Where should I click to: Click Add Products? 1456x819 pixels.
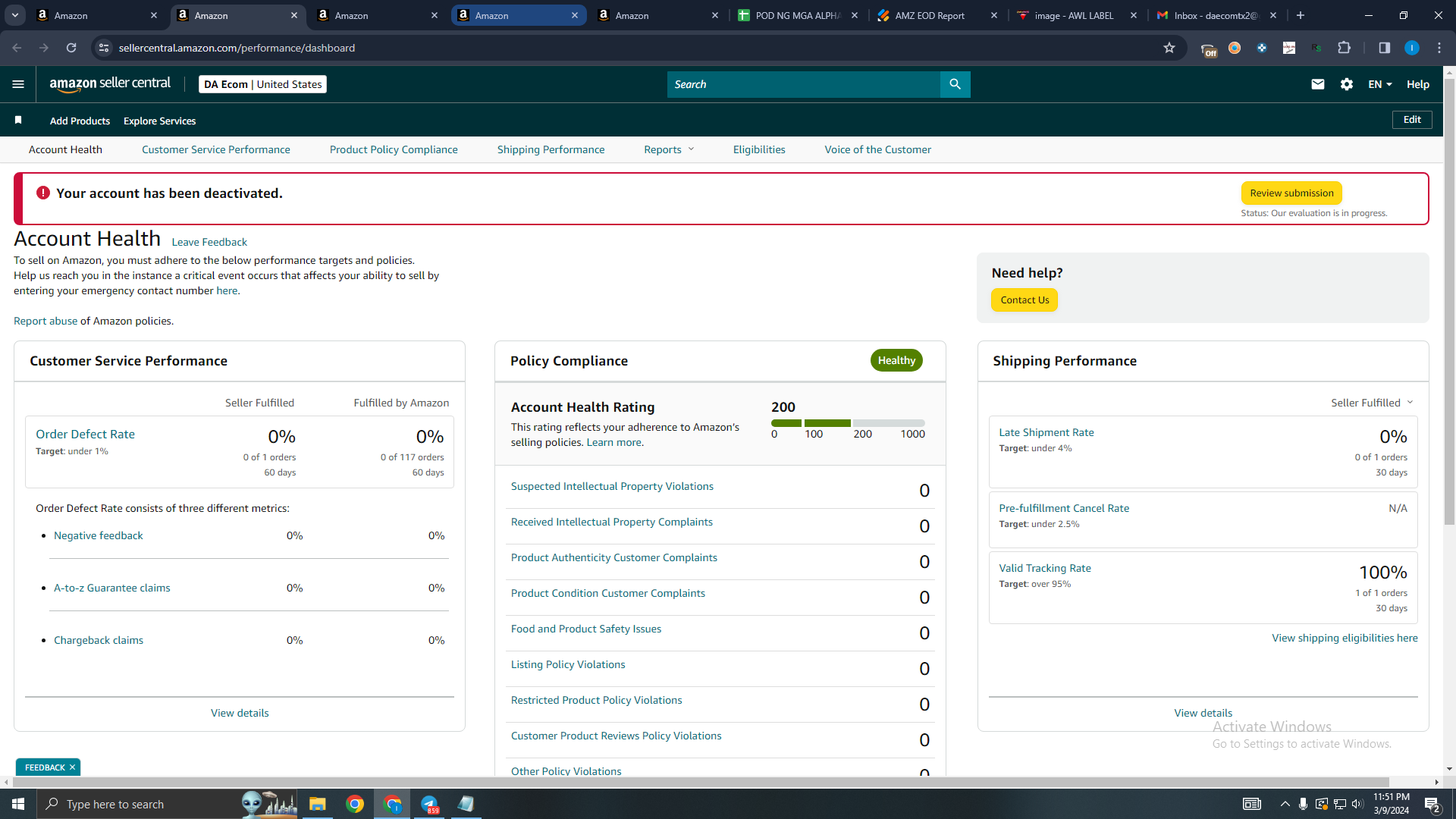(80, 121)
